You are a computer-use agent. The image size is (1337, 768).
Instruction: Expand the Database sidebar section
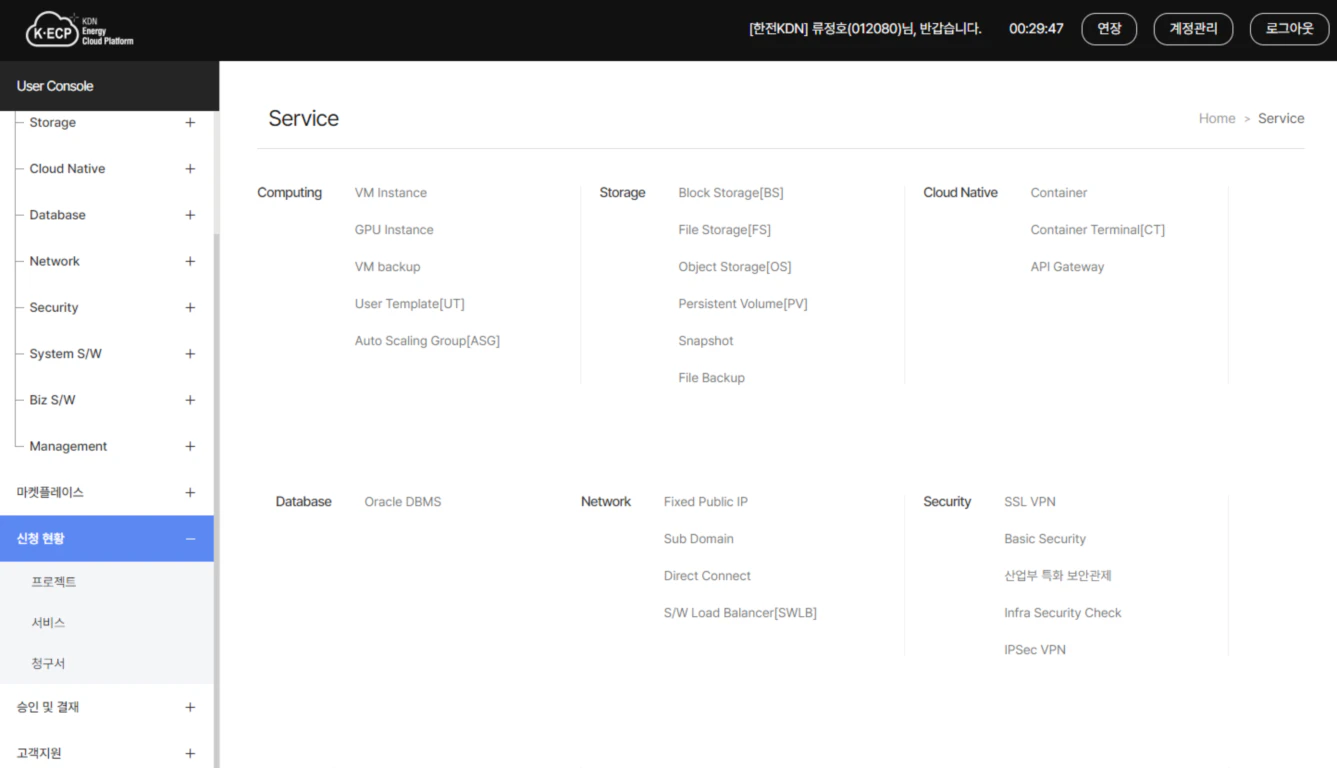point(190,215)
